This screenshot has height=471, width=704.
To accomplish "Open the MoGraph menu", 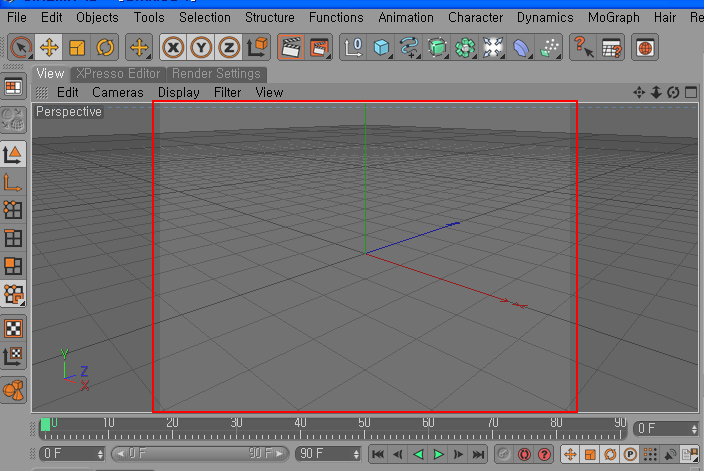I will 613,18.
